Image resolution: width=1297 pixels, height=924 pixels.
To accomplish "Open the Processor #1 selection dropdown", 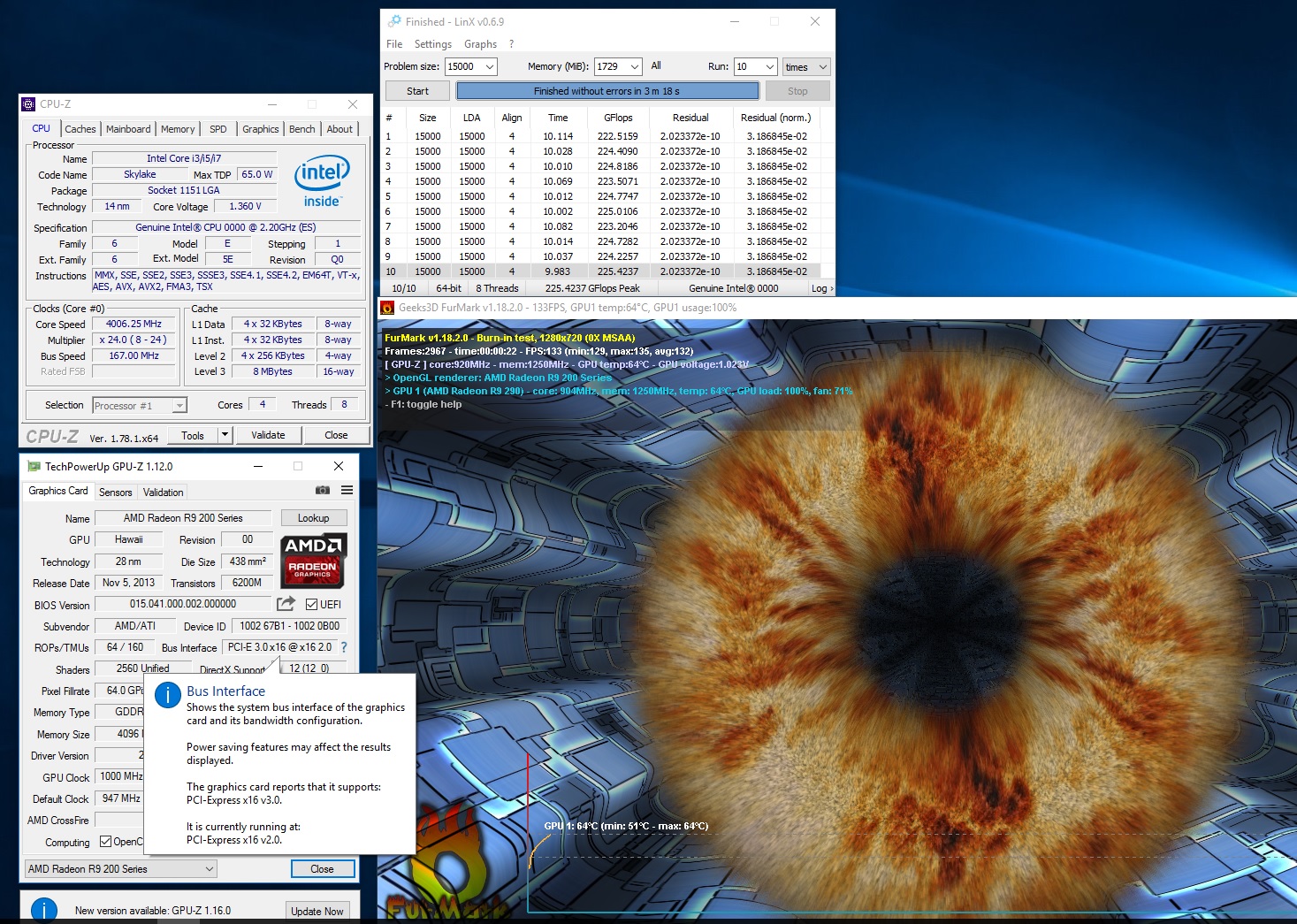I will 140,406.
